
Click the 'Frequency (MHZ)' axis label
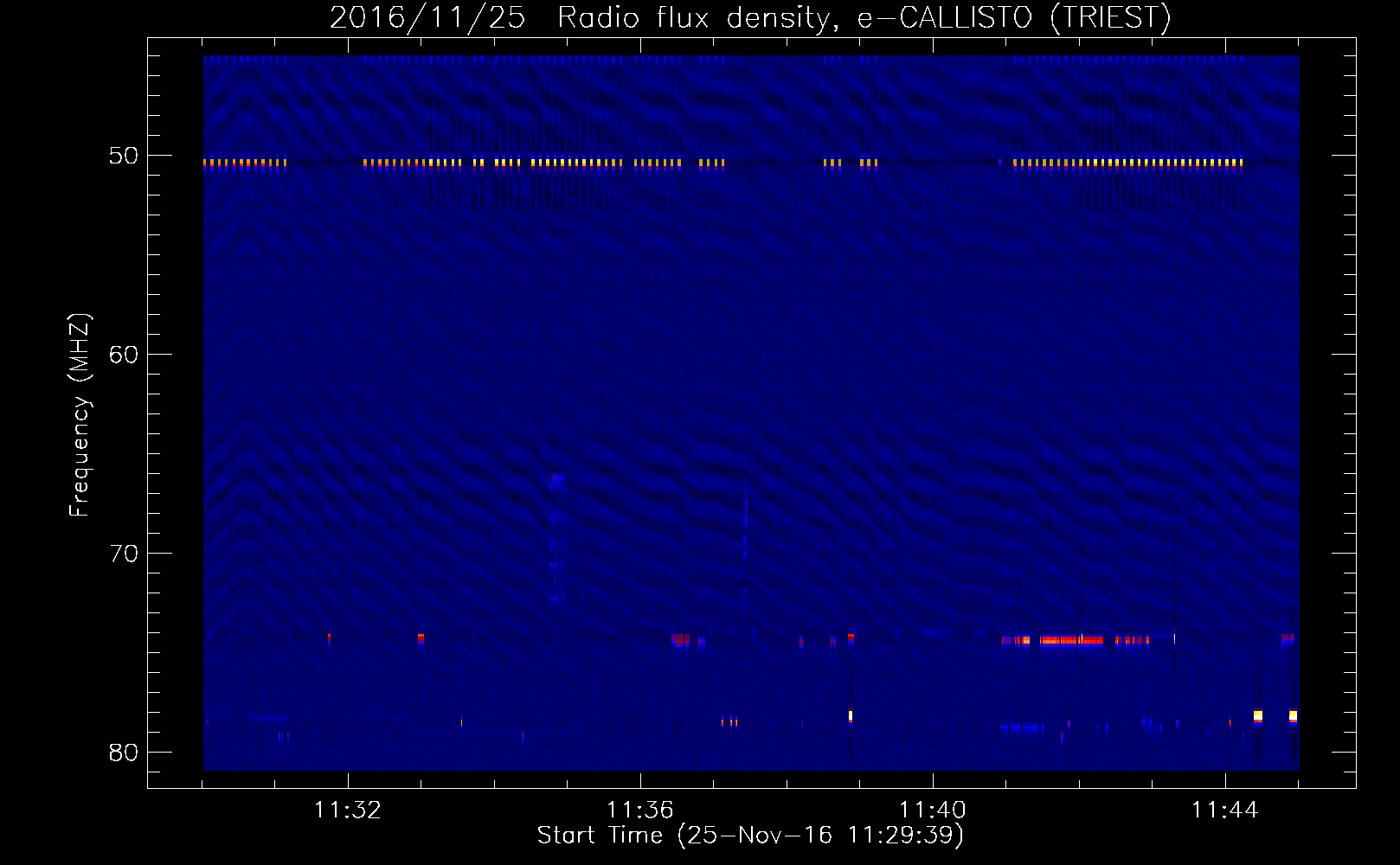pos(80,415)
